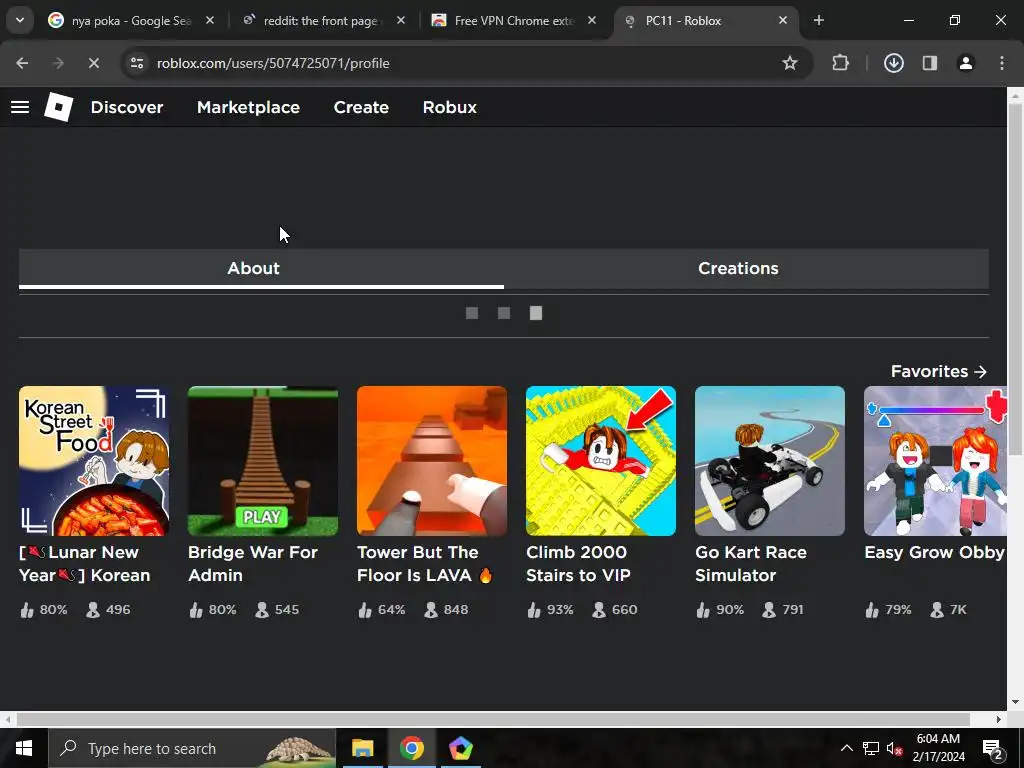The image size is (1024, 768).
Task: Close the PC11 - Roblox tab
Action: [783, 20]
